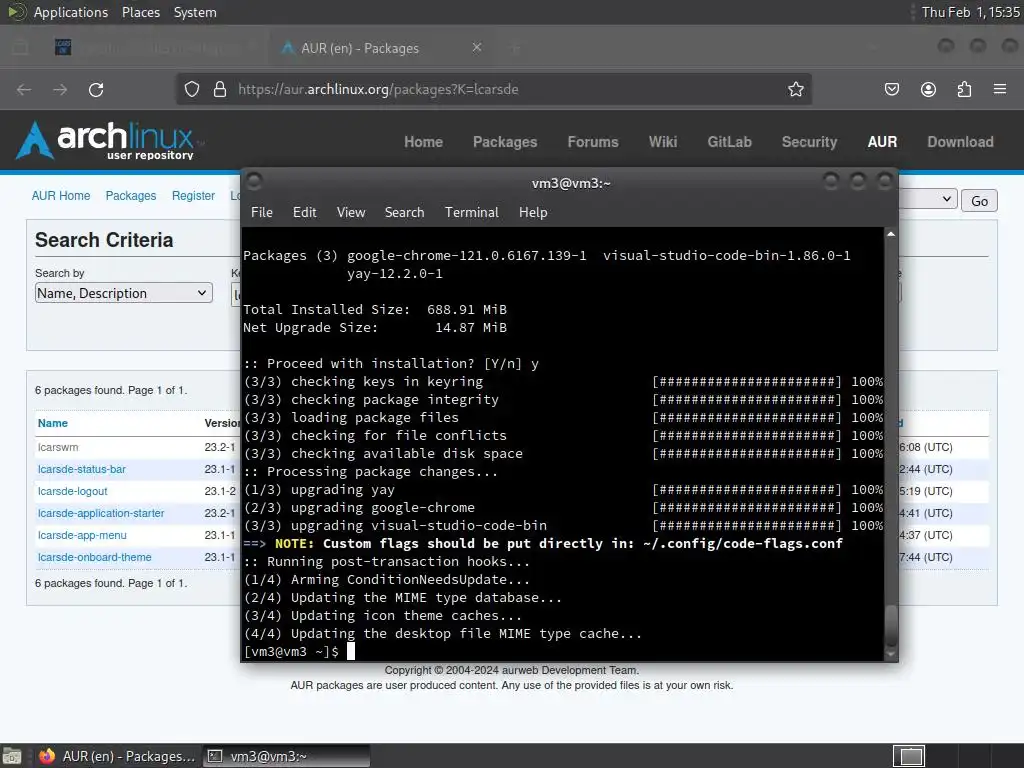Click the terminal scrollbar up arrow
Viewport: 1024px width, 768px height.
891,234
